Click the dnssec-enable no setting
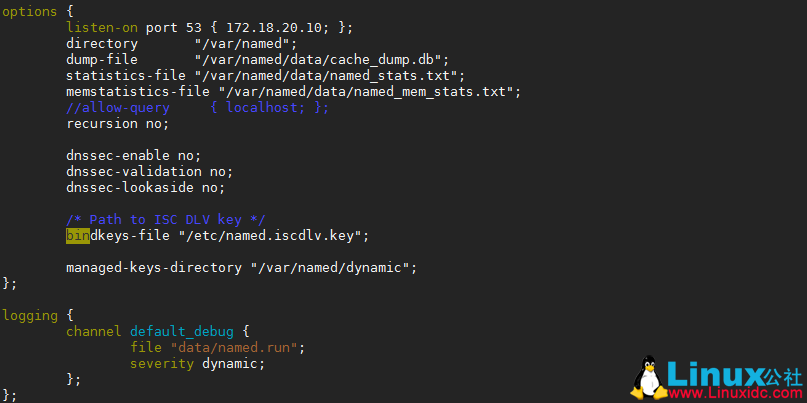 click(133, 156)
